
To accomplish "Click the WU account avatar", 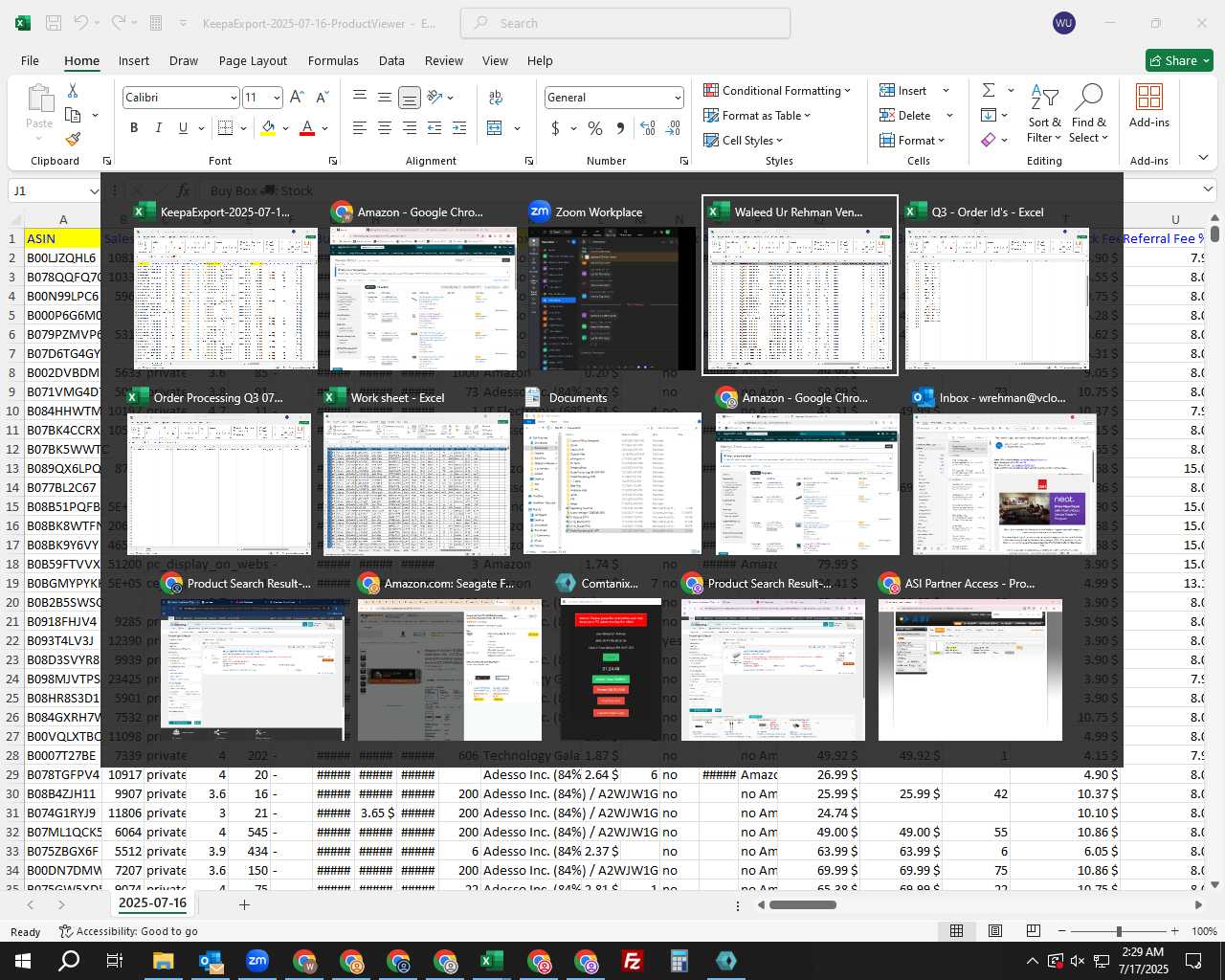I will [x=1063, y=23].
